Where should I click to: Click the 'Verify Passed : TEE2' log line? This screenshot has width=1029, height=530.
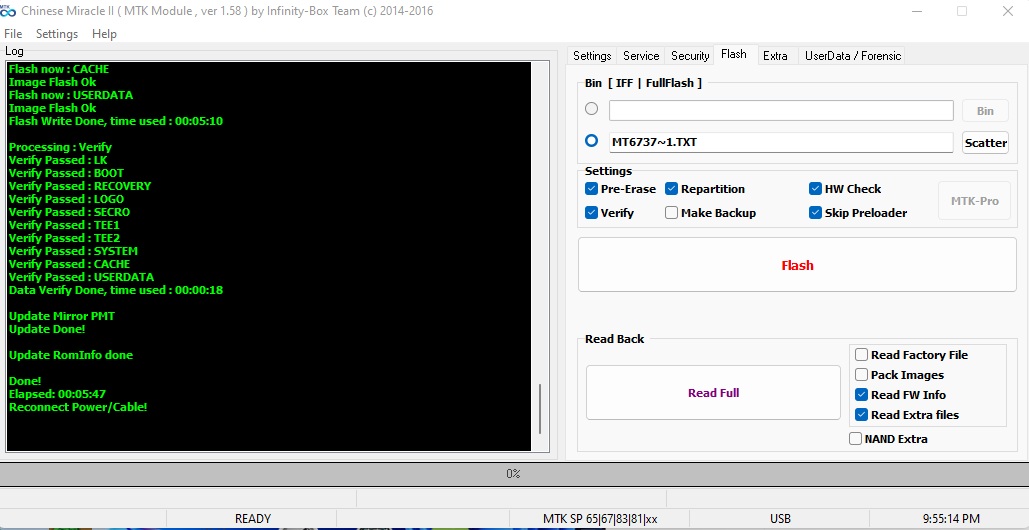[x=64, y=238]
